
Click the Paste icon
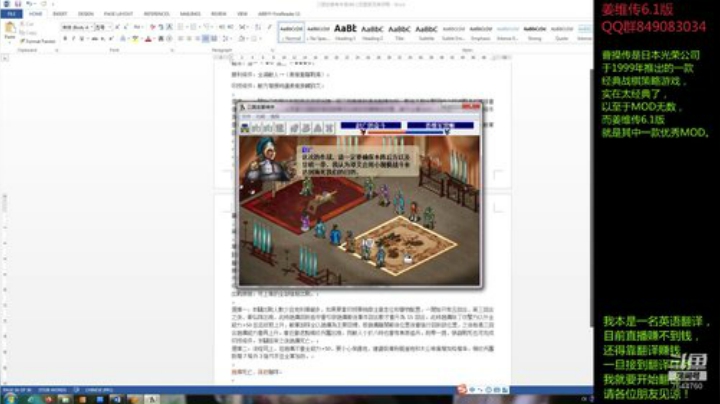click(10, 28)
